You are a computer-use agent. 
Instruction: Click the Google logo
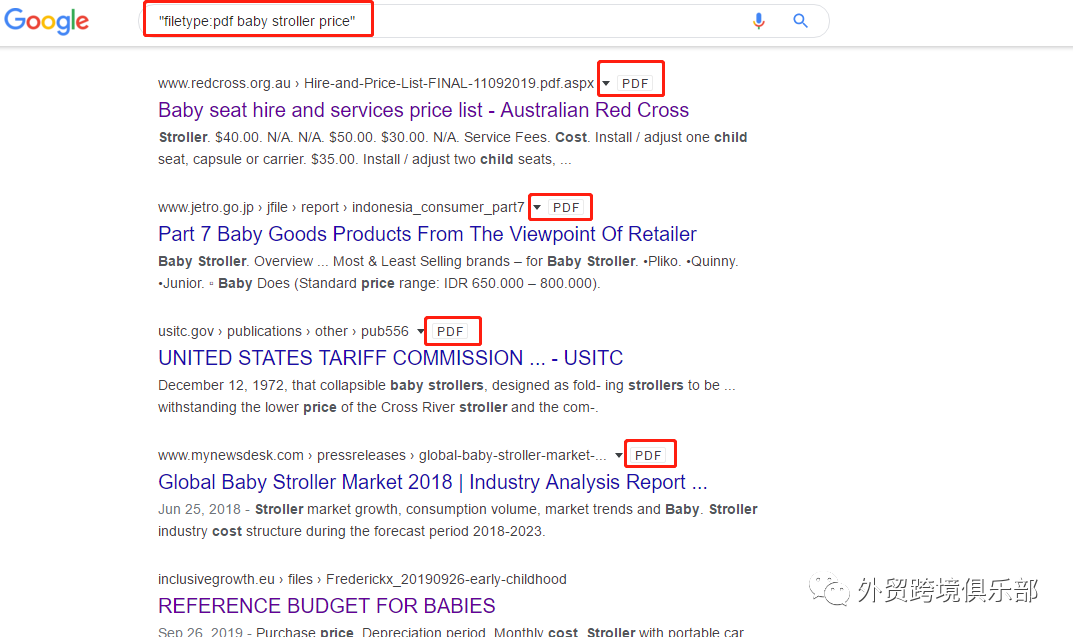coord(47,21)
